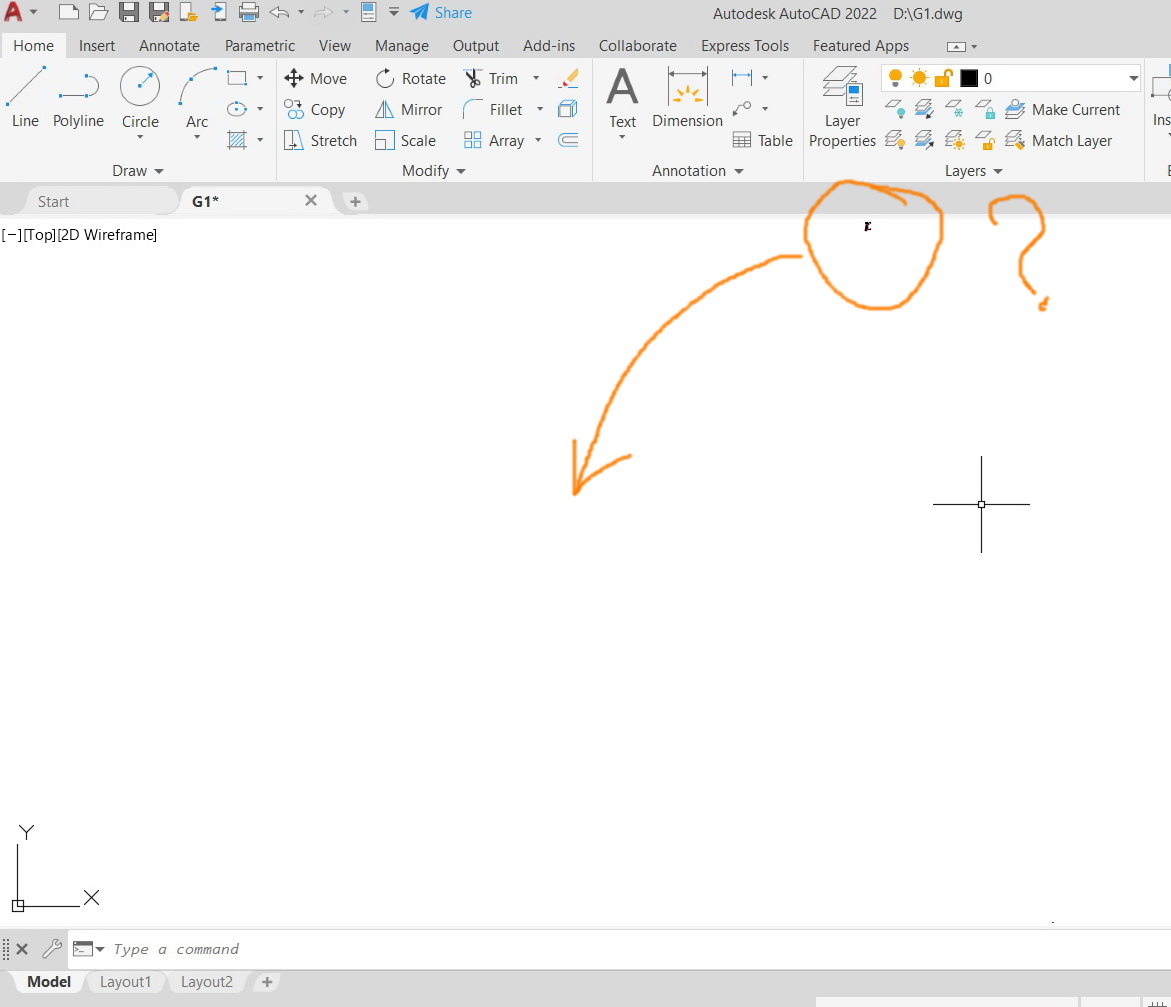Toggle the light bulb to turn layer off

[x=893, y=77]
